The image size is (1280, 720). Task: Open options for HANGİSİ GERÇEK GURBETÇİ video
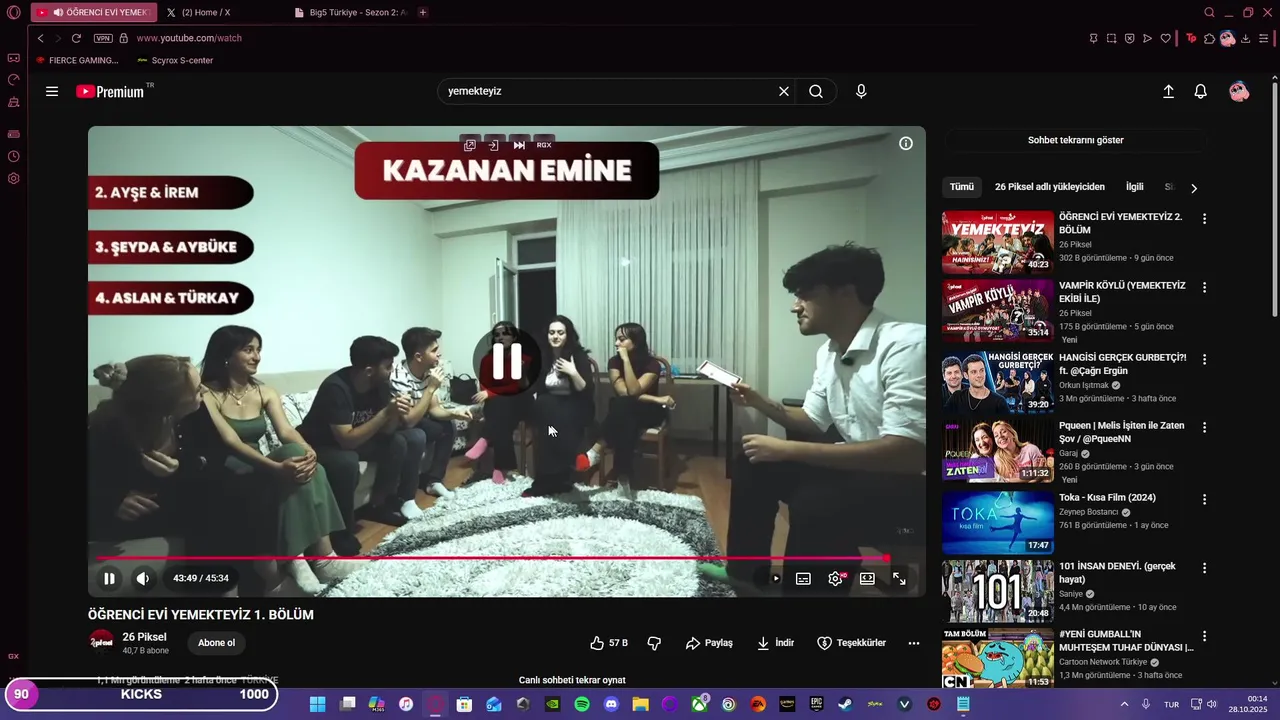click(1204, 359)
